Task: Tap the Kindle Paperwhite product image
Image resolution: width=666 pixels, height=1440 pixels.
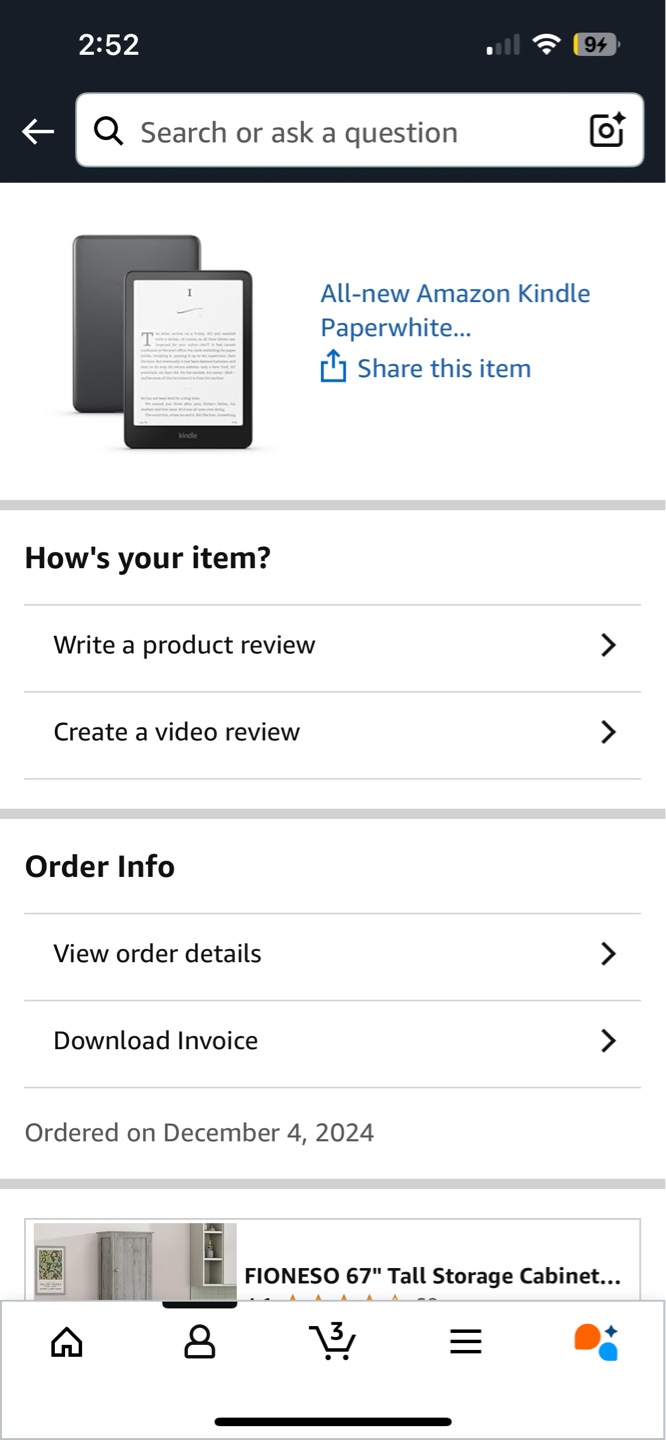Action: 165,340
